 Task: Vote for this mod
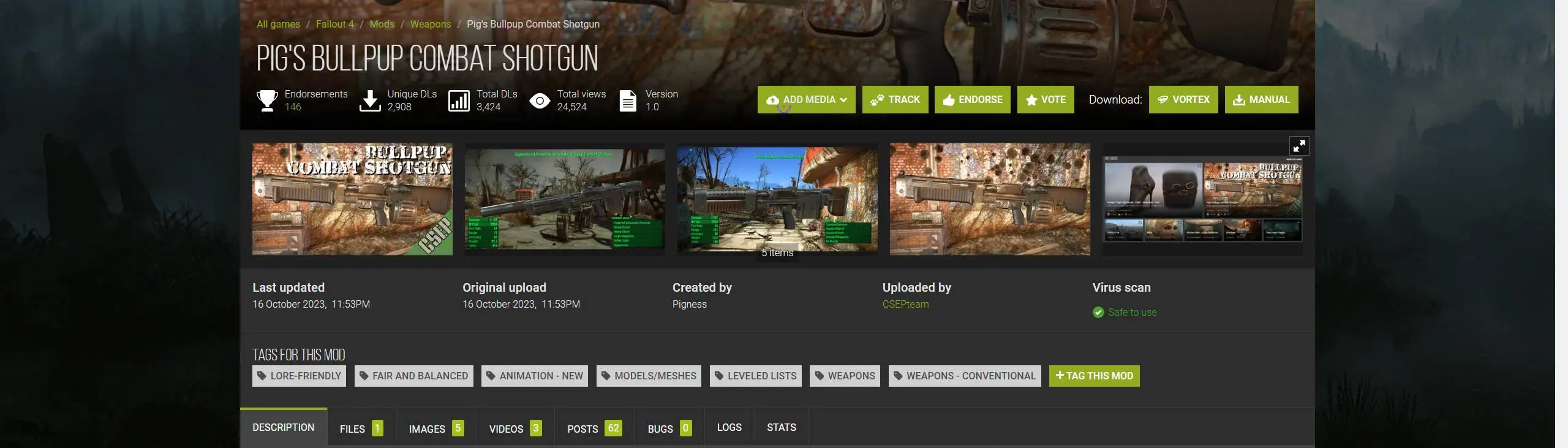1046,100
